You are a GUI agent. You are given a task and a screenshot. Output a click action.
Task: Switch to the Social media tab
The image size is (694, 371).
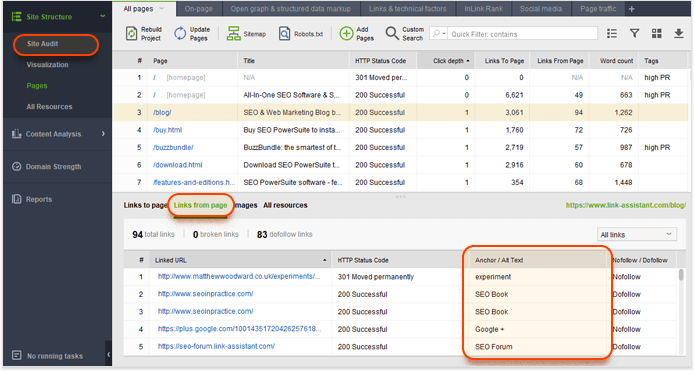[x=540, y=9]
